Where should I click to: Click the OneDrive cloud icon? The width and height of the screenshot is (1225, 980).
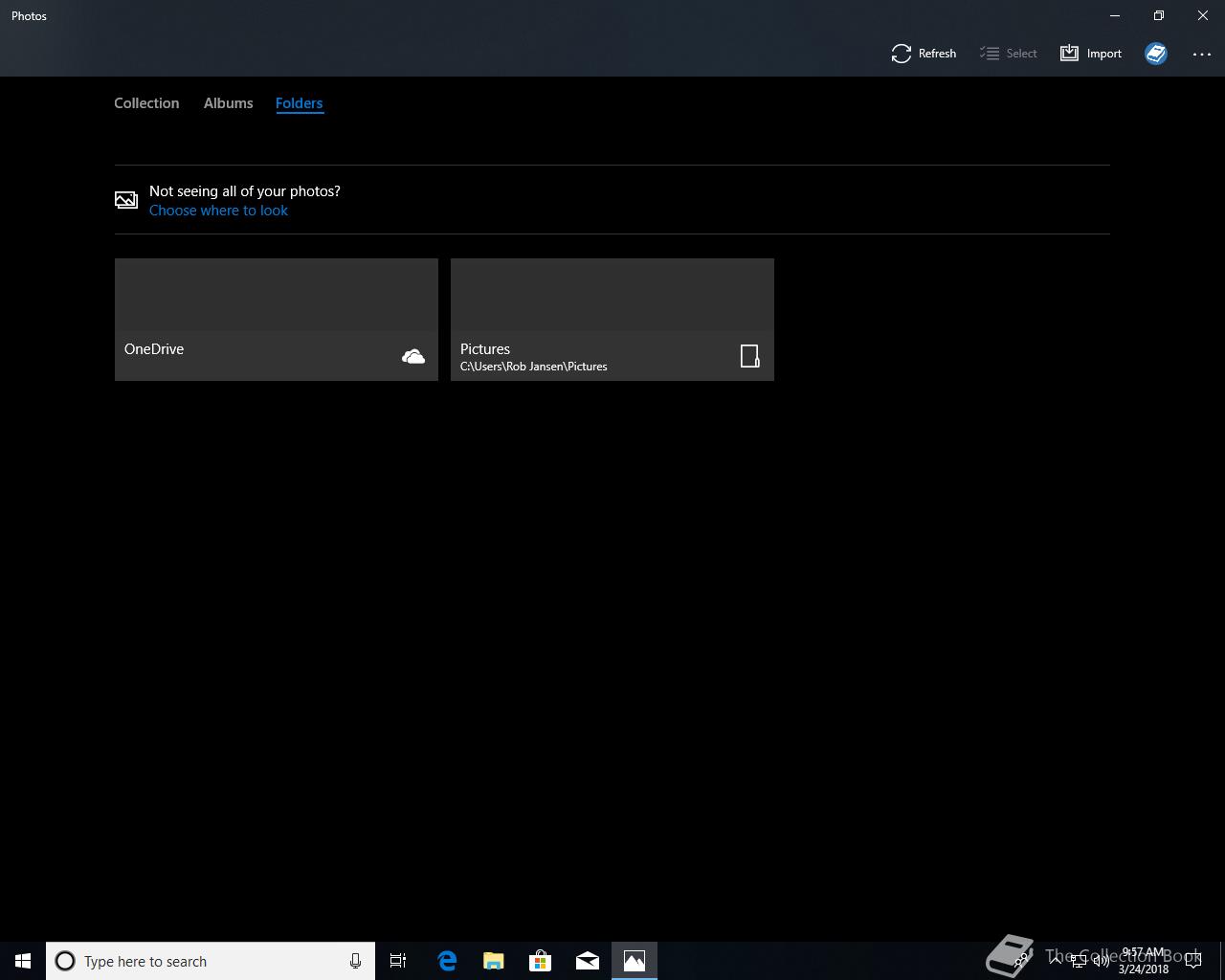tap(413, 357)
